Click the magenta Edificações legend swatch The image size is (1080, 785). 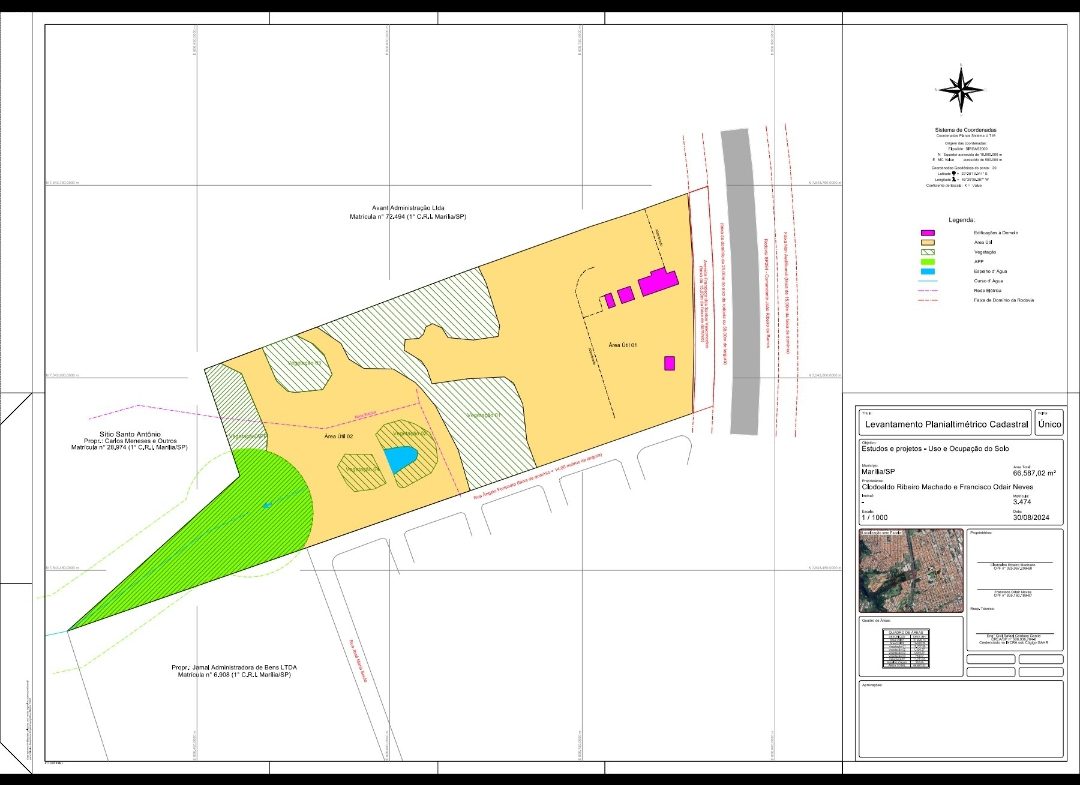pyautogui.click(x=927, y=232)
